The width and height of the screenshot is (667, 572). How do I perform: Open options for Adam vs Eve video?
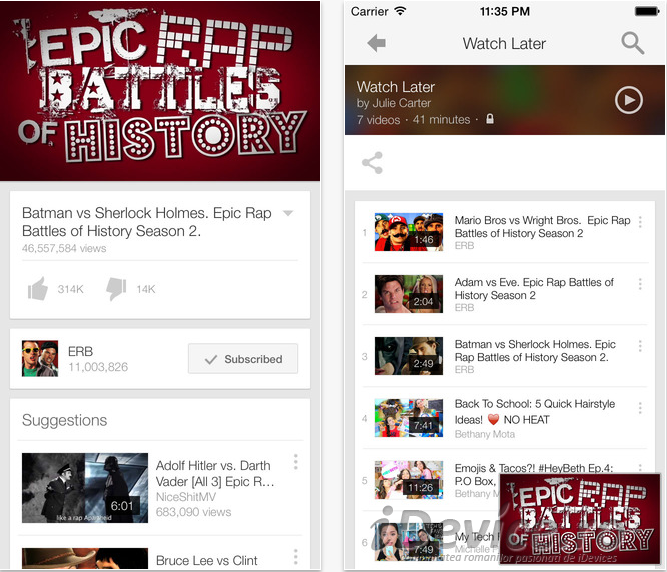pyautogui.click(x=640, y=284)
